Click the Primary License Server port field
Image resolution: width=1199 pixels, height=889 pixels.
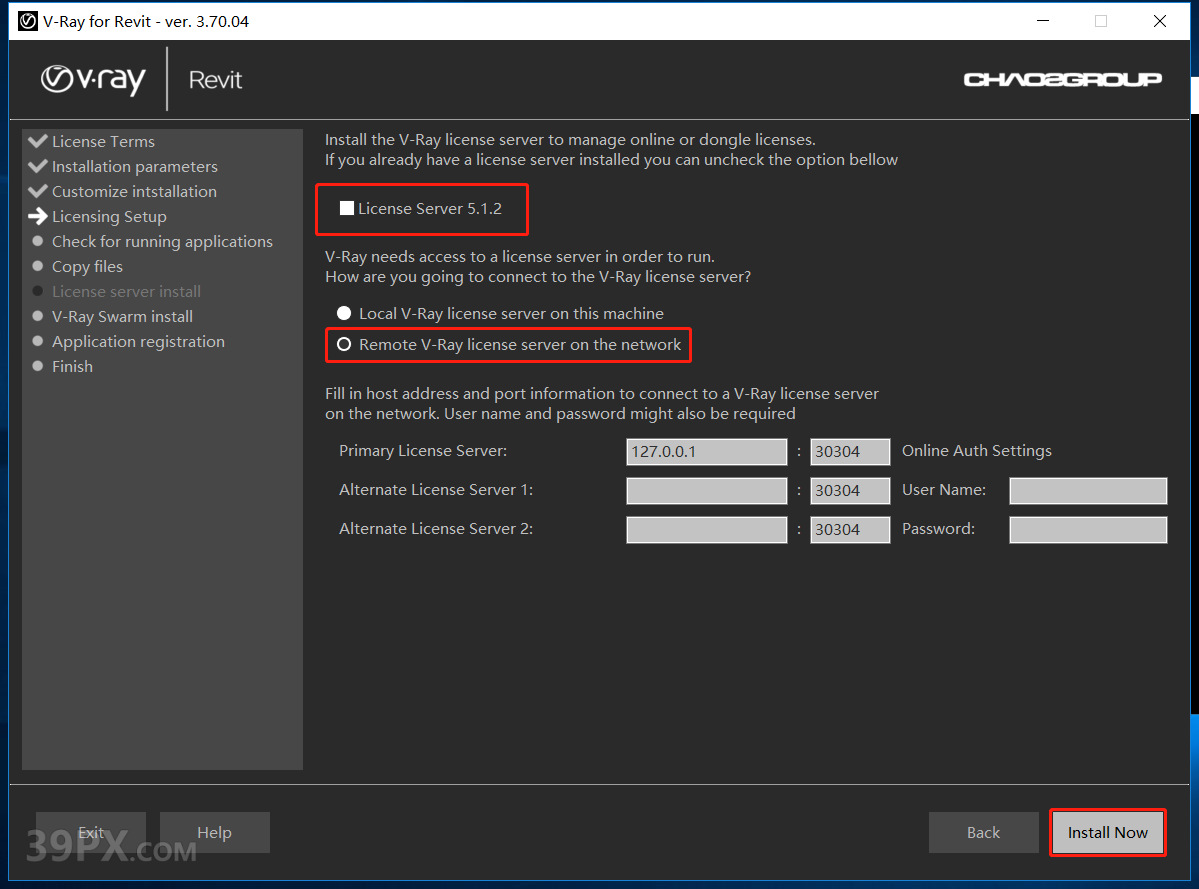pyautogui.click(x=850, y=452)
